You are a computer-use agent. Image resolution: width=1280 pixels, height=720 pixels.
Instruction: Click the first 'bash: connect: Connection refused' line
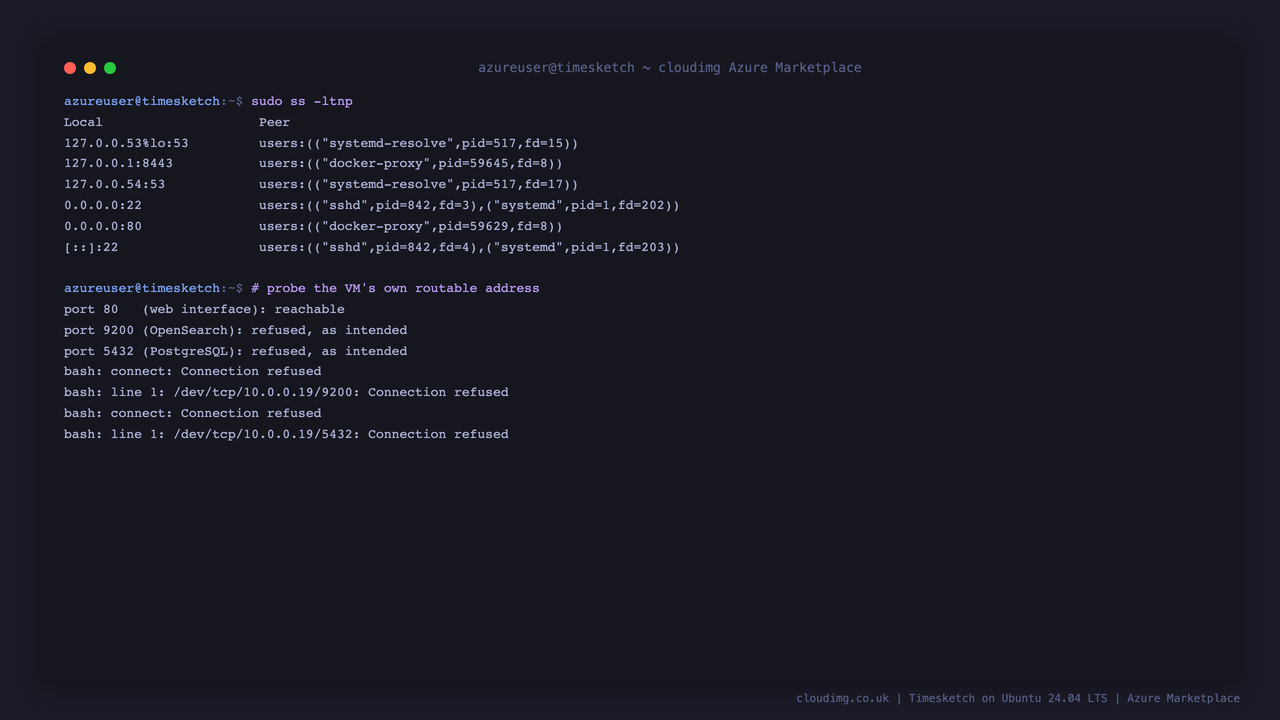pos(192,371)
